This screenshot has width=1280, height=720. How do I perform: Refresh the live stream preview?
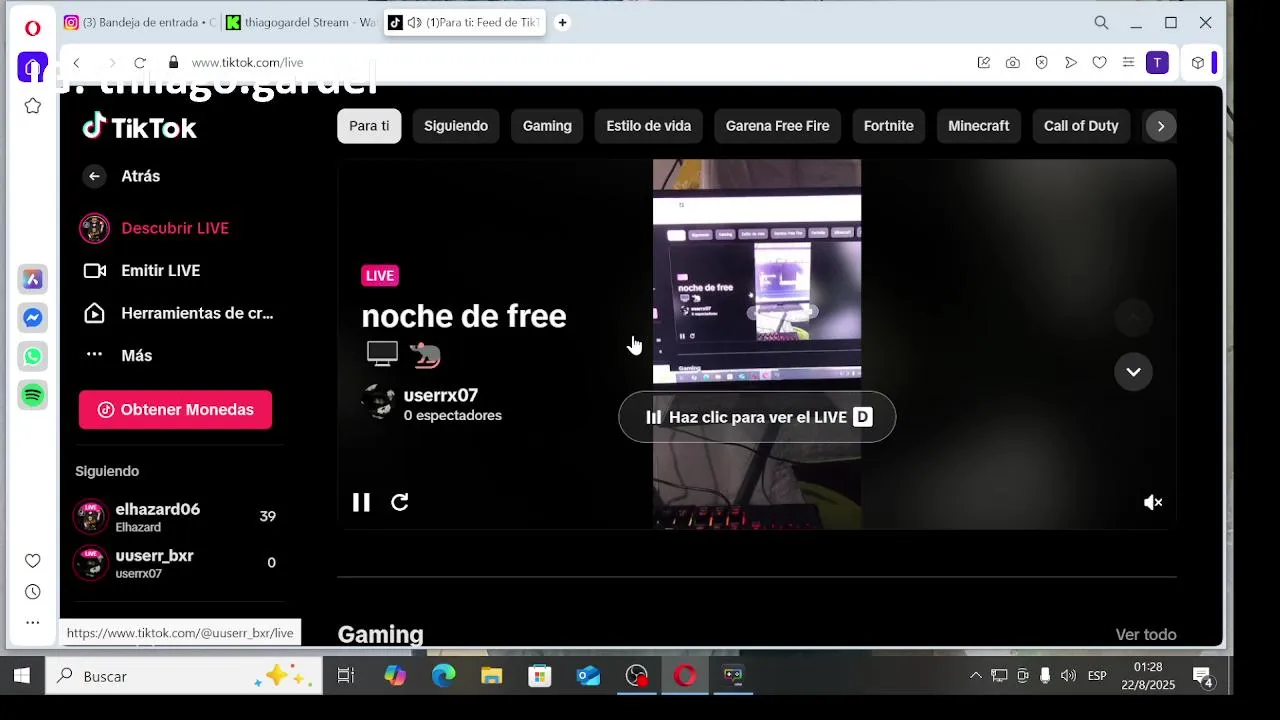click(x=400, y=502)
